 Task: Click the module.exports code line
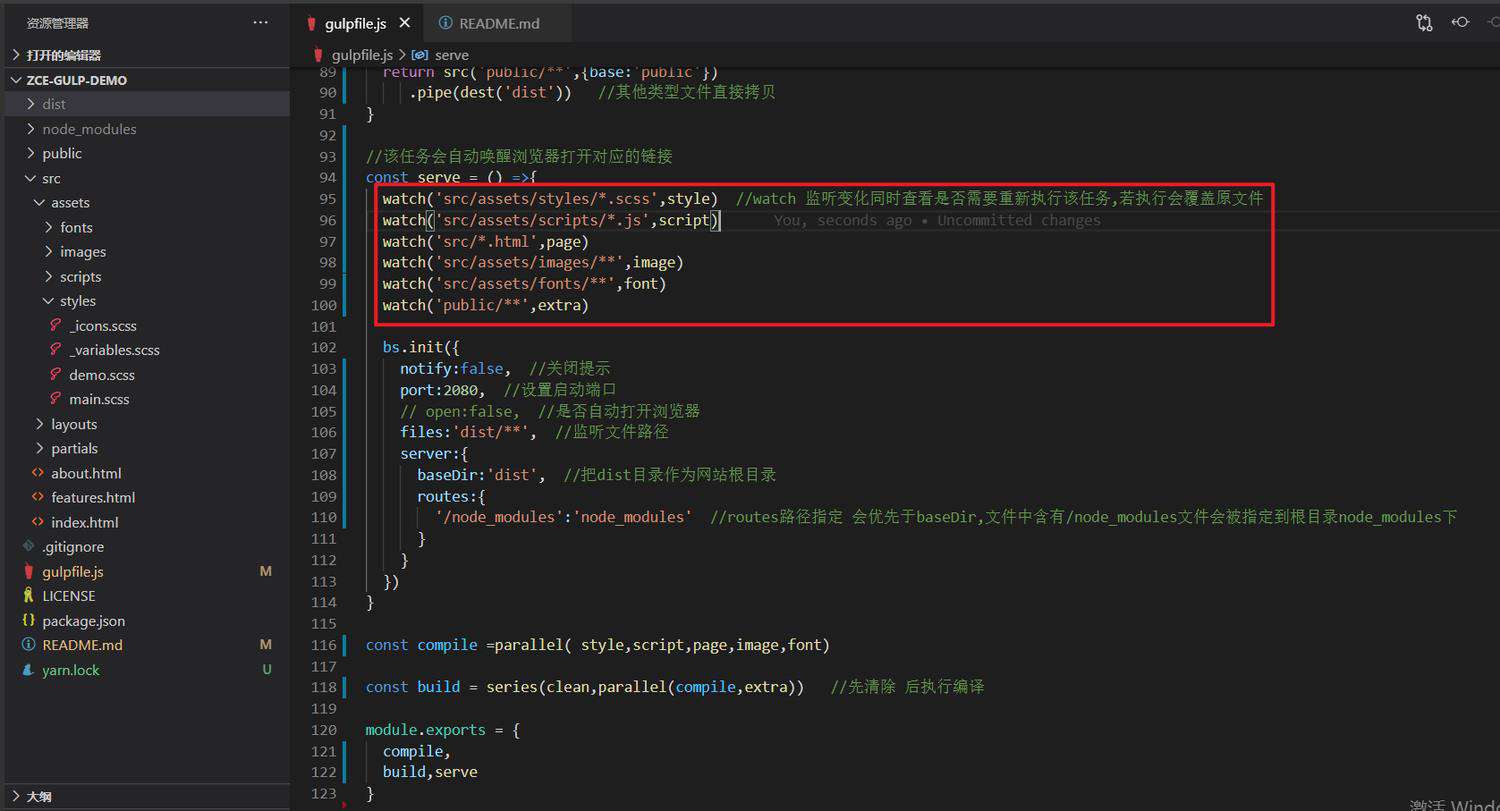(x=443, y=730)
